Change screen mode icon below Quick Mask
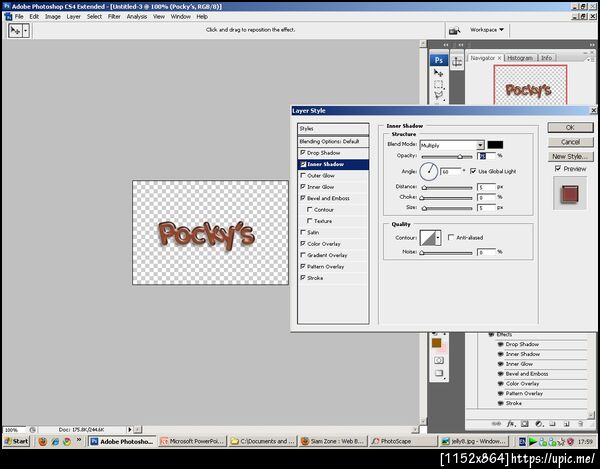Viewport: 600px width, 469px height. click(439, 373)
